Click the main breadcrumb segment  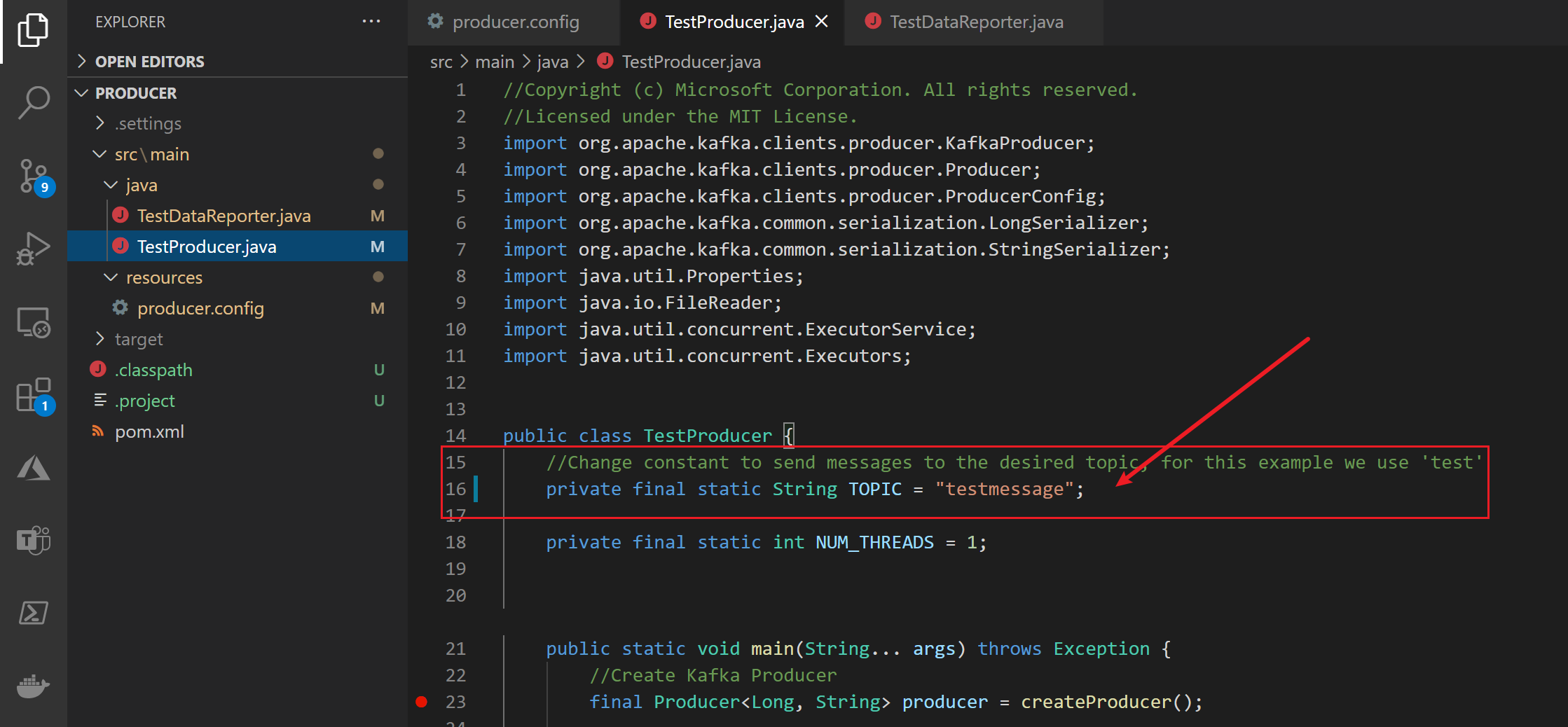pos(495,62)
